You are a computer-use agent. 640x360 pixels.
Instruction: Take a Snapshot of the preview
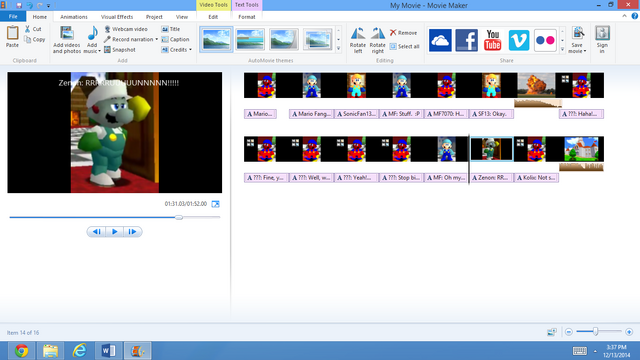point(120,50)
